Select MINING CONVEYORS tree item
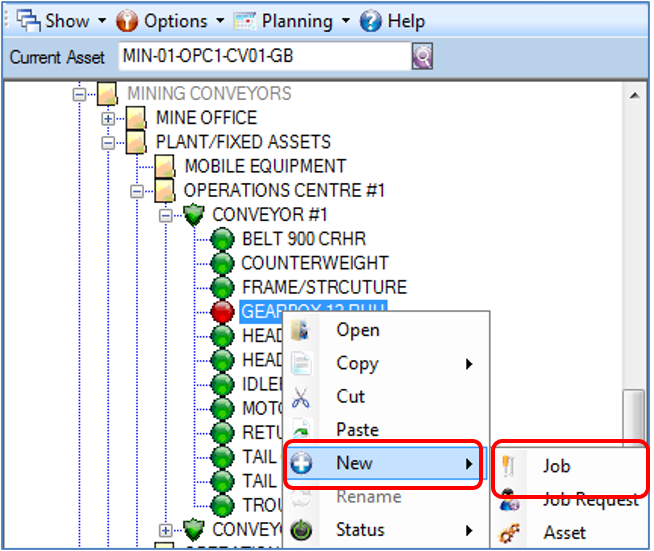Screen dimensions: 654x551 (x=209, y=93)
